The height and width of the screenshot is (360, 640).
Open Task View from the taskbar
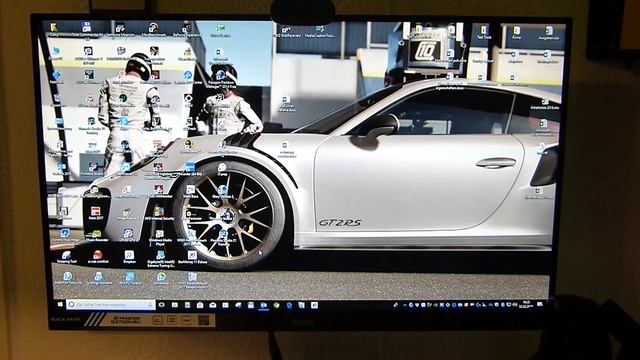(162, 305)
